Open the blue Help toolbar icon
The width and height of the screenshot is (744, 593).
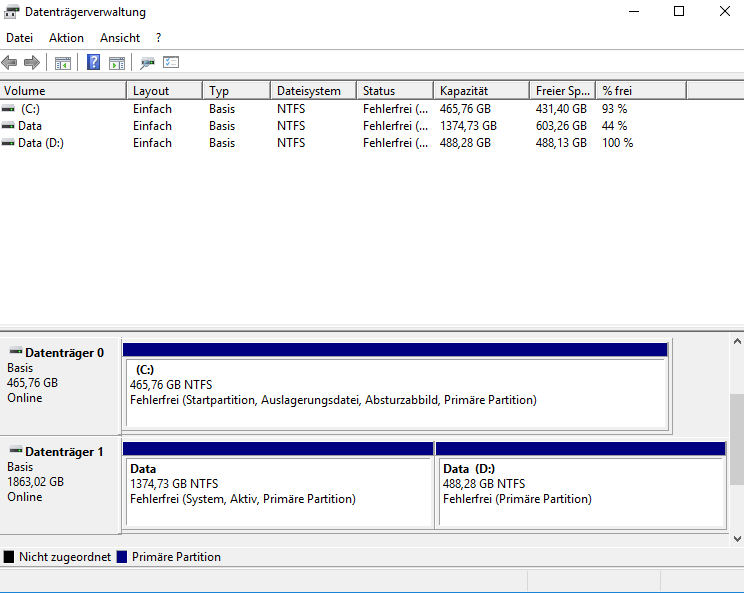coord(93,62)
